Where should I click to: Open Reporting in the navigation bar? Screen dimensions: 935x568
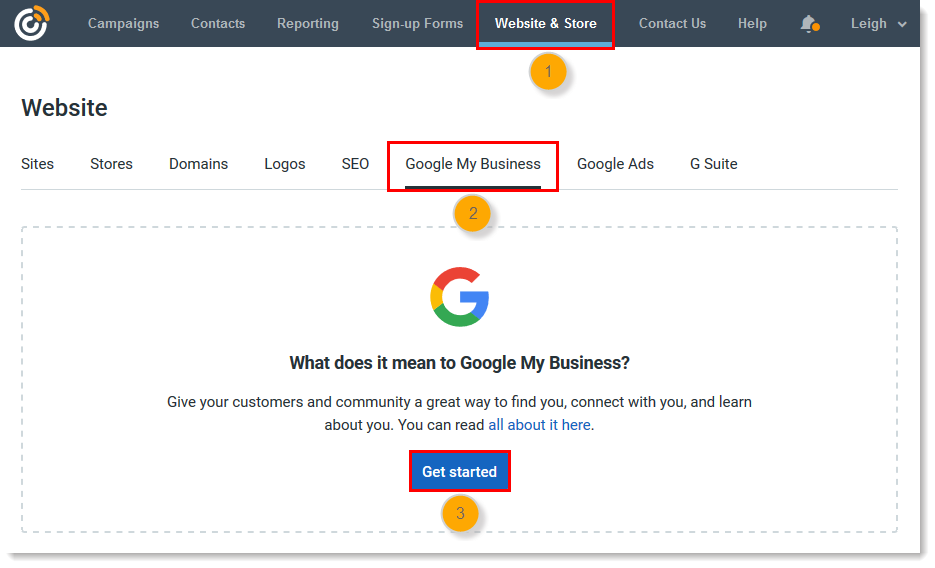point(308,23)
